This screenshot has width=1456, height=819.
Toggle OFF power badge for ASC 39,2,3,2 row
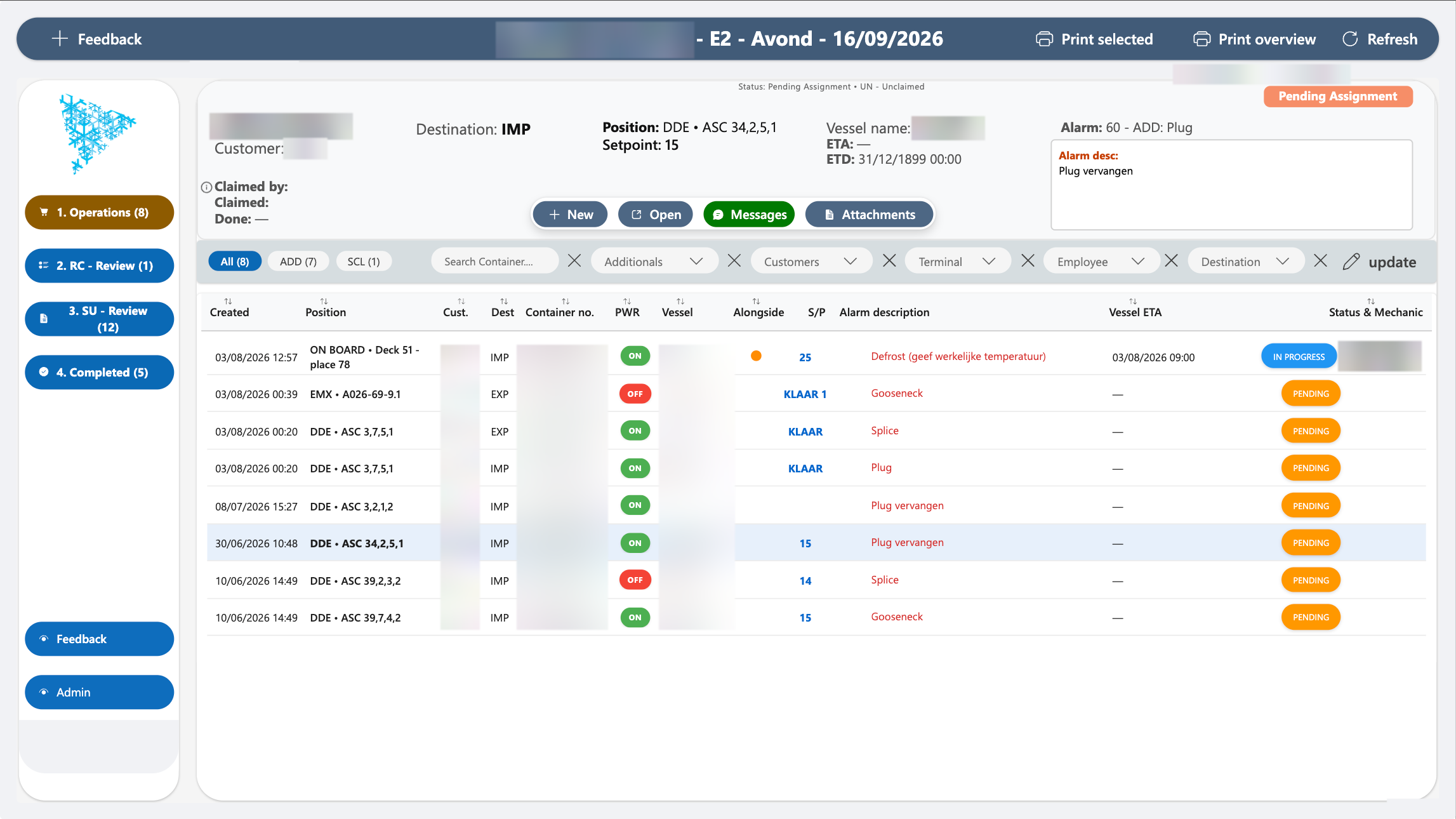tap(635, 580)
